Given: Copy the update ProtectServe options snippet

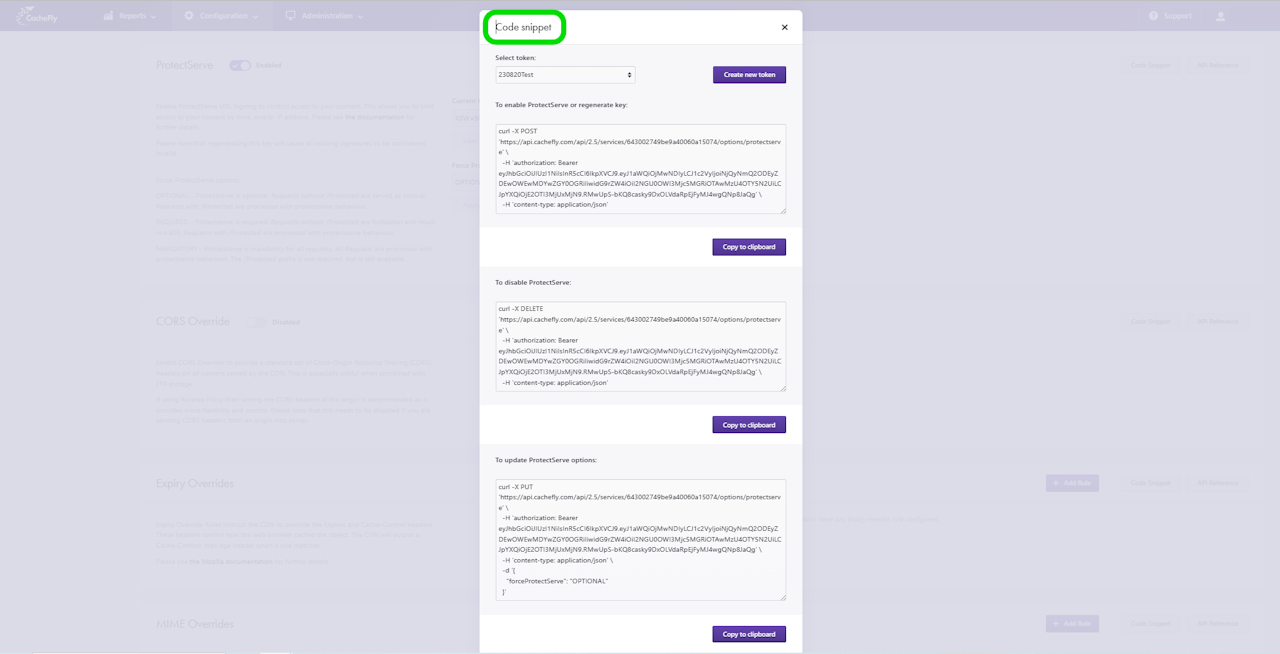Looking at the screenshot, I should pos(749,634).
